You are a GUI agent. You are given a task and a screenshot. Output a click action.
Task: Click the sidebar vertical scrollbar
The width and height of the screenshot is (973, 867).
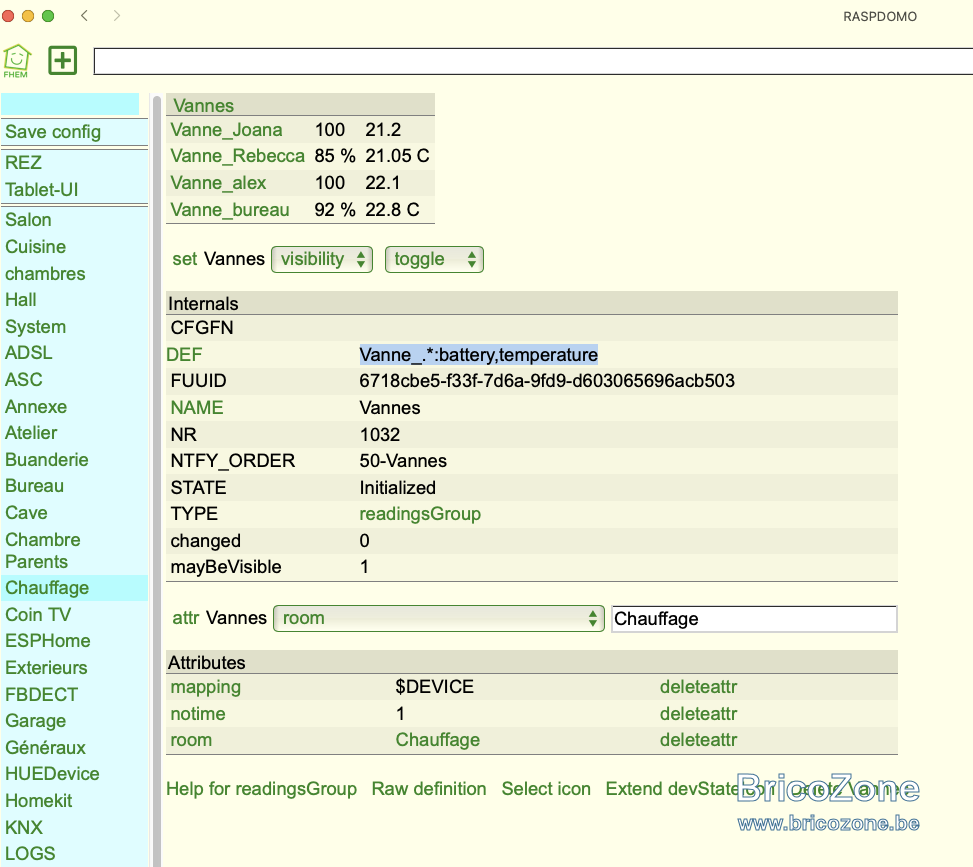point(157,481)
